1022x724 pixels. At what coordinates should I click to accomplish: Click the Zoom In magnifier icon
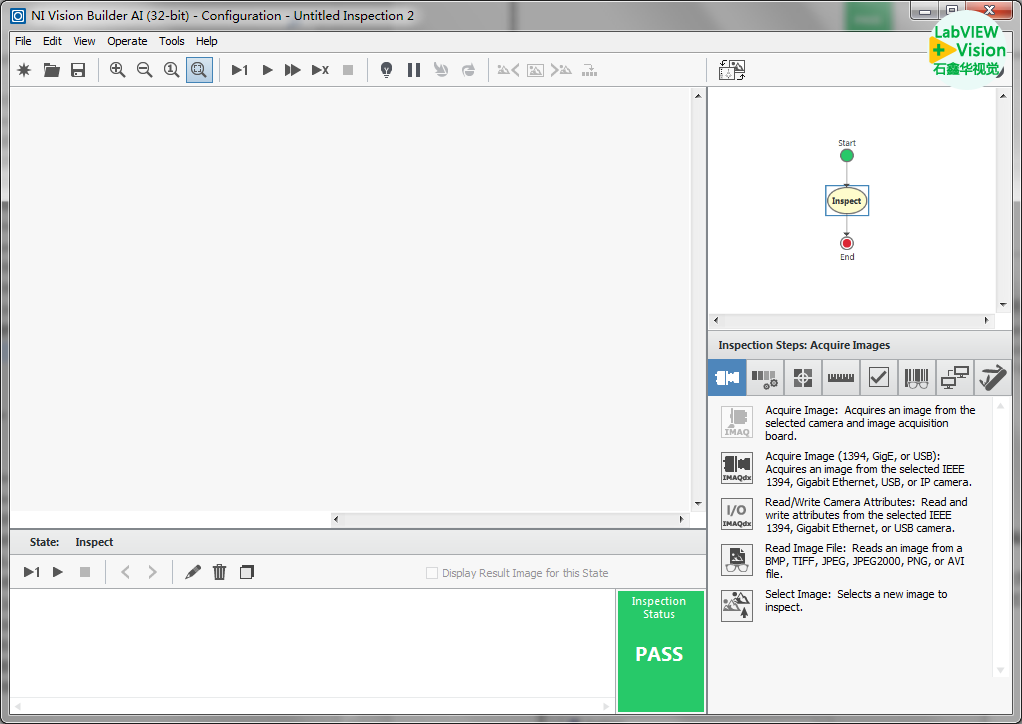point(118,70)
